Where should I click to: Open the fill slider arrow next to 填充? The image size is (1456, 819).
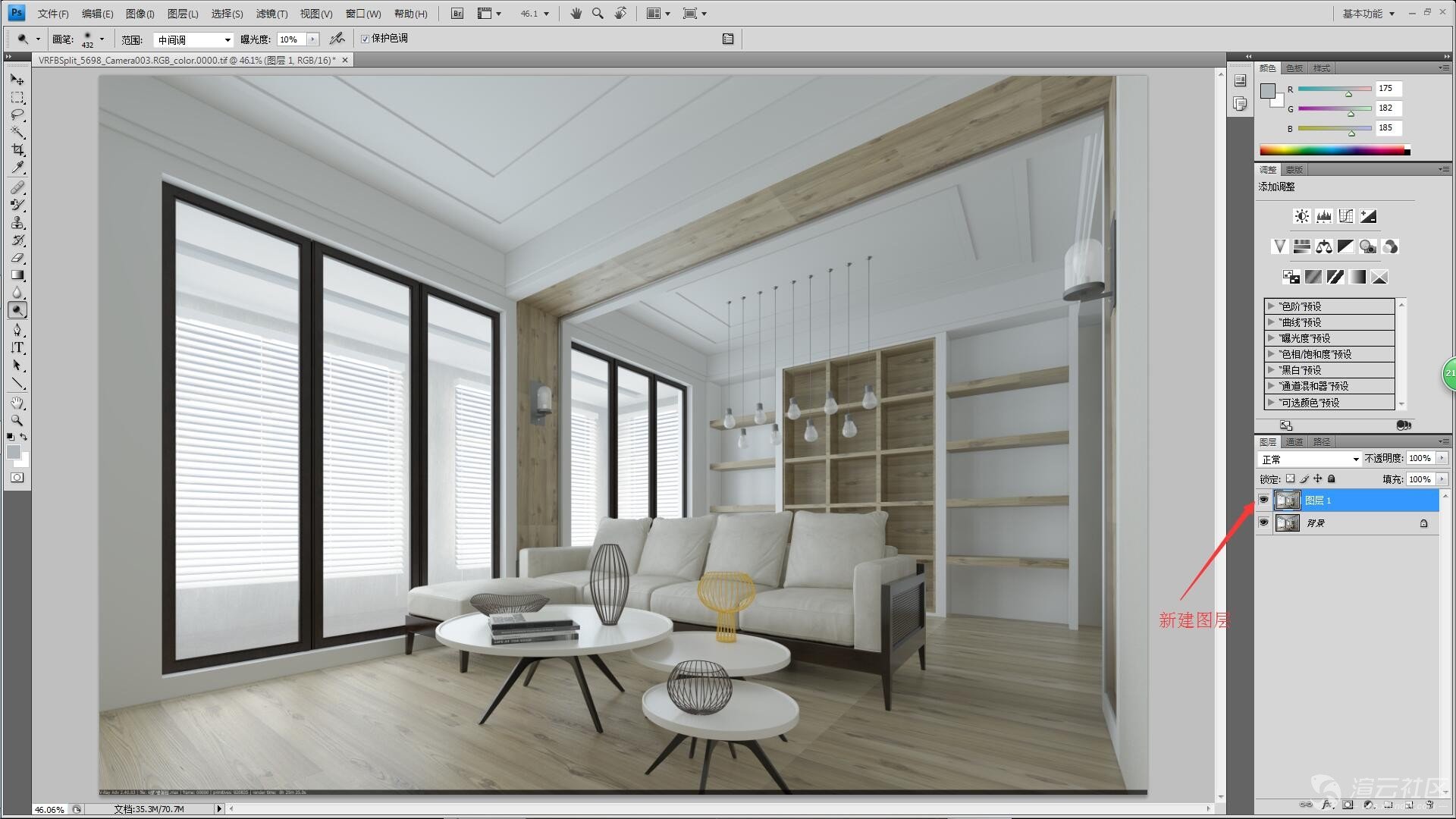pyautogui.click(x=1442, y=479)
